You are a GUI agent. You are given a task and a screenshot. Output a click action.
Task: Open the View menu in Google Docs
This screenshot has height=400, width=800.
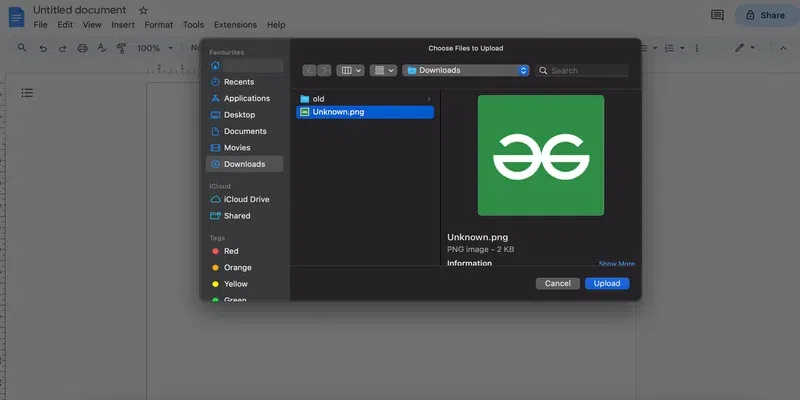tap(92, 24)
